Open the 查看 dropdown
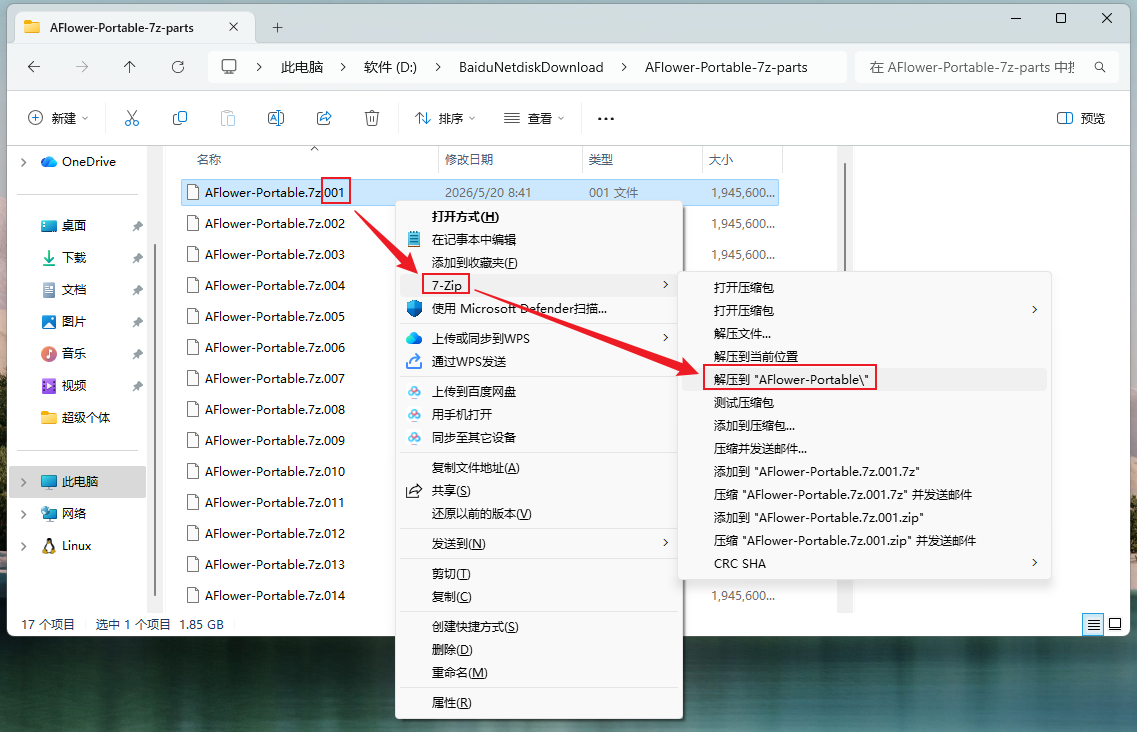The image size is (1137, 732). point(534,118)
